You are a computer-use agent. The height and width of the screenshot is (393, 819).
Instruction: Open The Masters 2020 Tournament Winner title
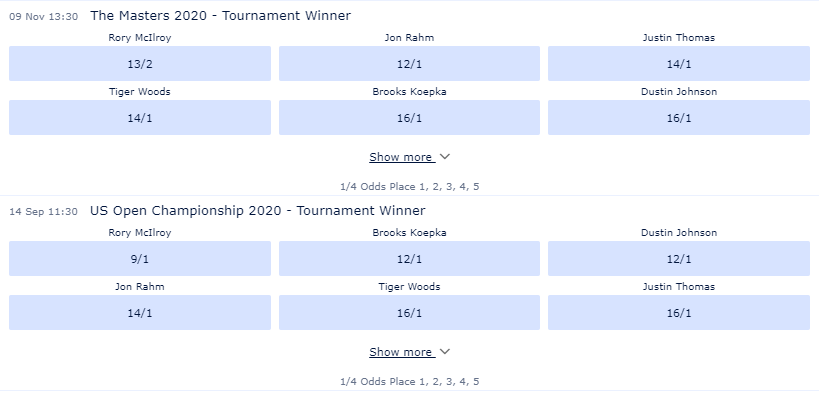point(220,16)
